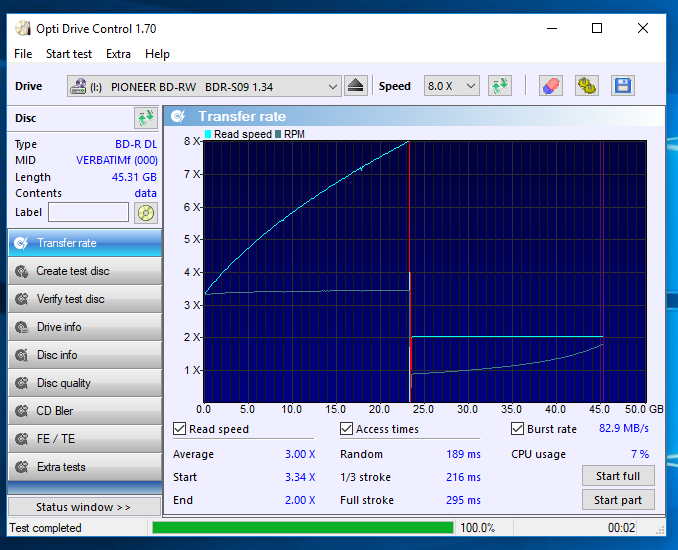678x550 pixels.
Task: Click the teal RPM legend swatch
Action: coord(278,134)
